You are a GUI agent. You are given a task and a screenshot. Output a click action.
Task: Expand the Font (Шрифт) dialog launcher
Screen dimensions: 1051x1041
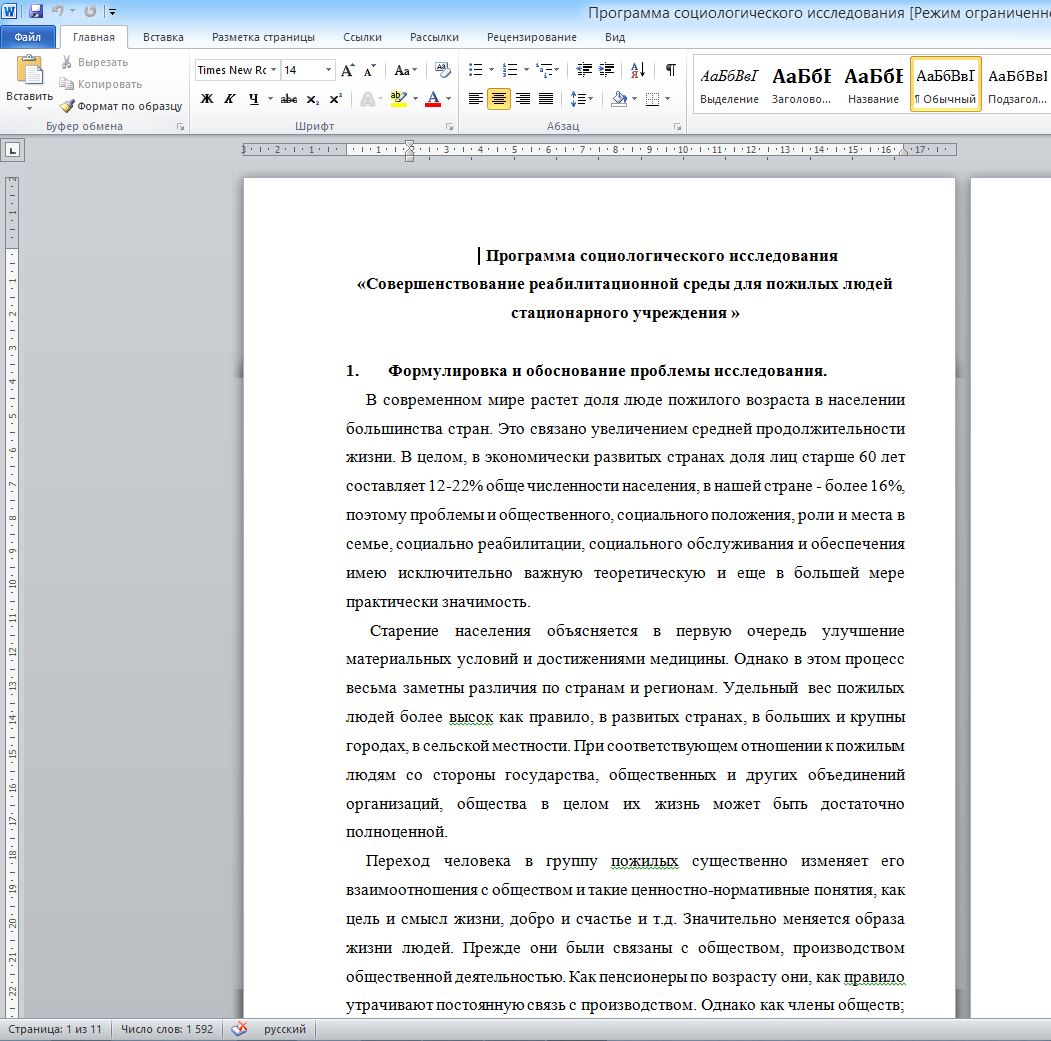coord(450,126)
